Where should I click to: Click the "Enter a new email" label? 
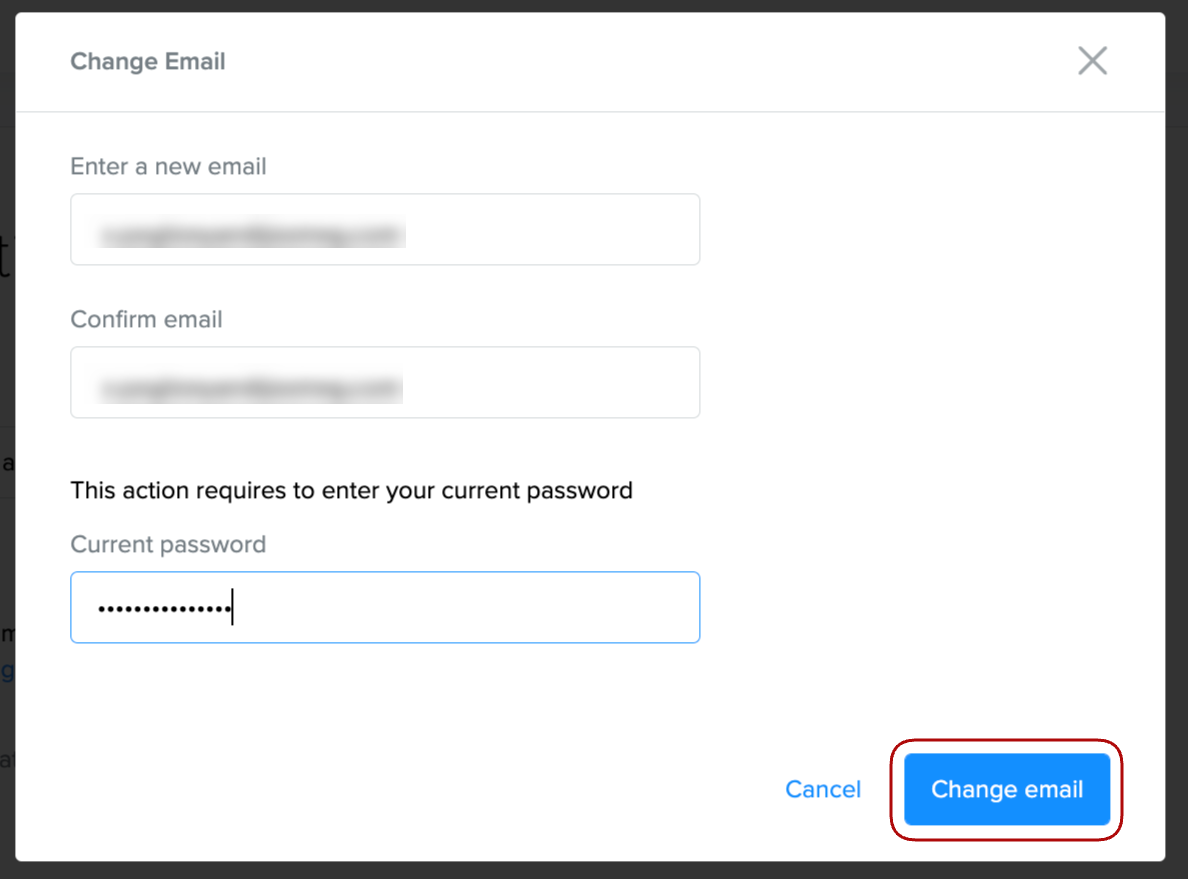pyautogui.click(x=168, y=166)
